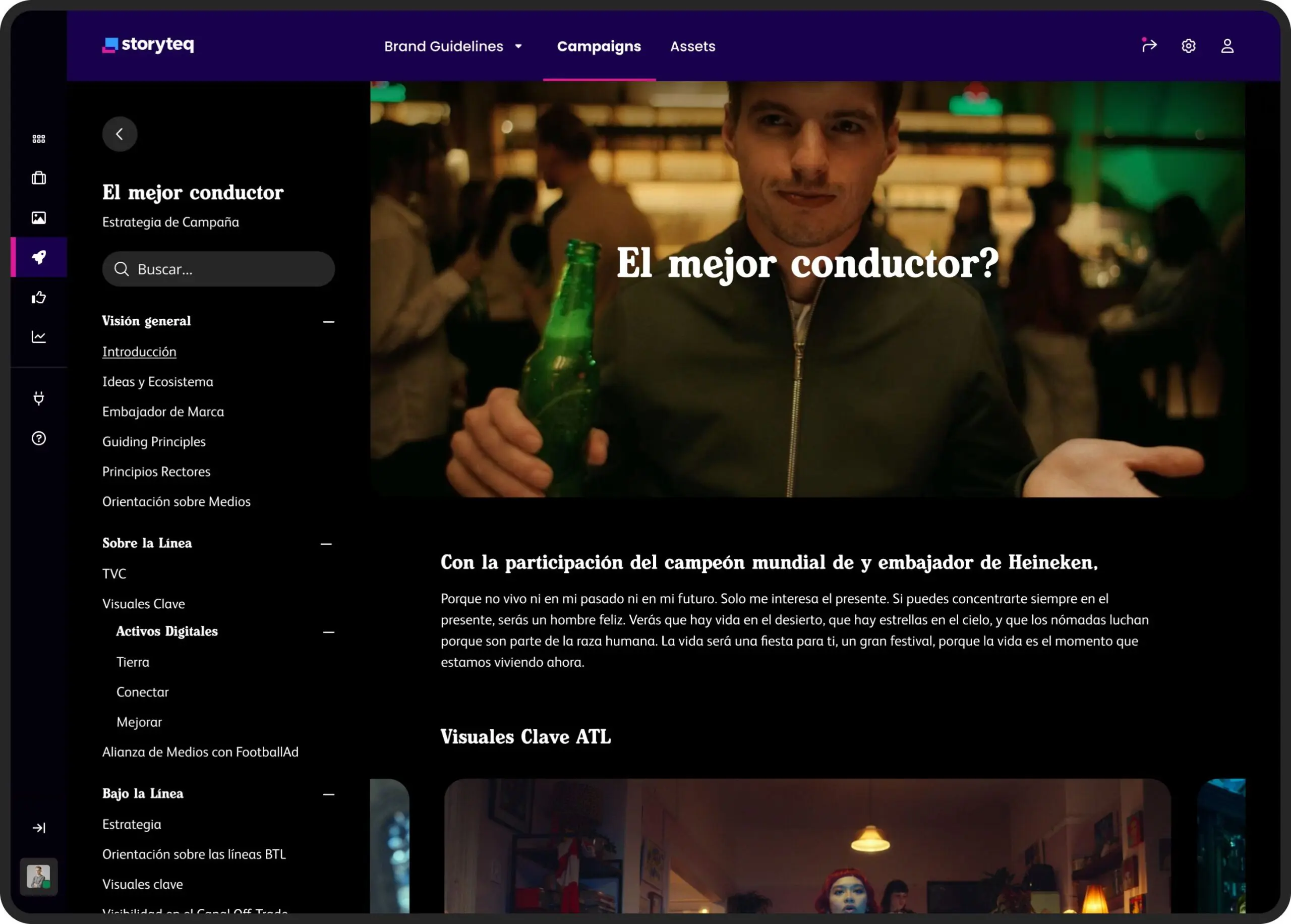Click the briefcase icon in the left sidebar
Screen dimensions: 1291x924
[x=39, y=178]
